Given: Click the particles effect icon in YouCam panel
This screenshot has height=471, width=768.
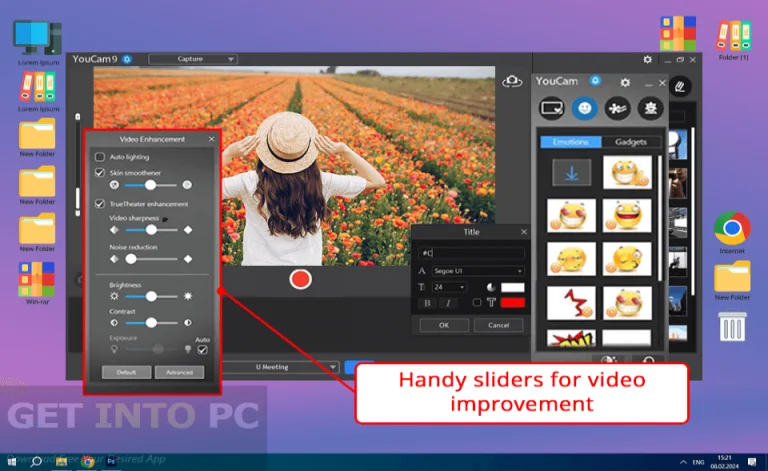Looking at the screenshot, I should 617,107.
